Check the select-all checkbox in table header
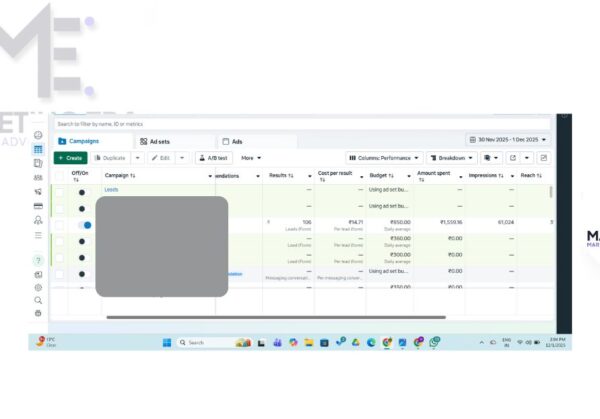Viewport: 600px width, 419px height. (59, 175)
